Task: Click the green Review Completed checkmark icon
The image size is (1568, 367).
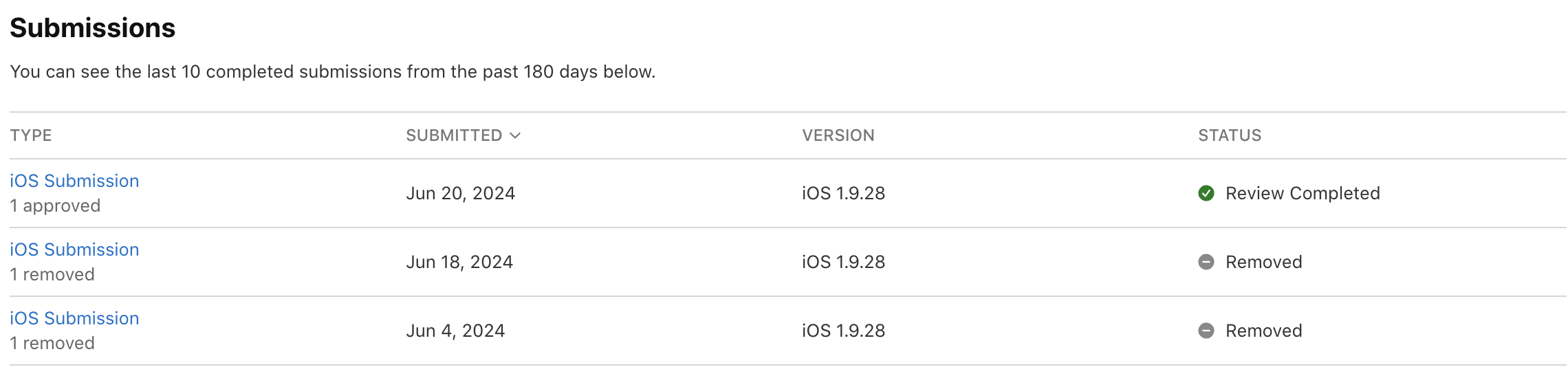Action: coord(1206,193)
